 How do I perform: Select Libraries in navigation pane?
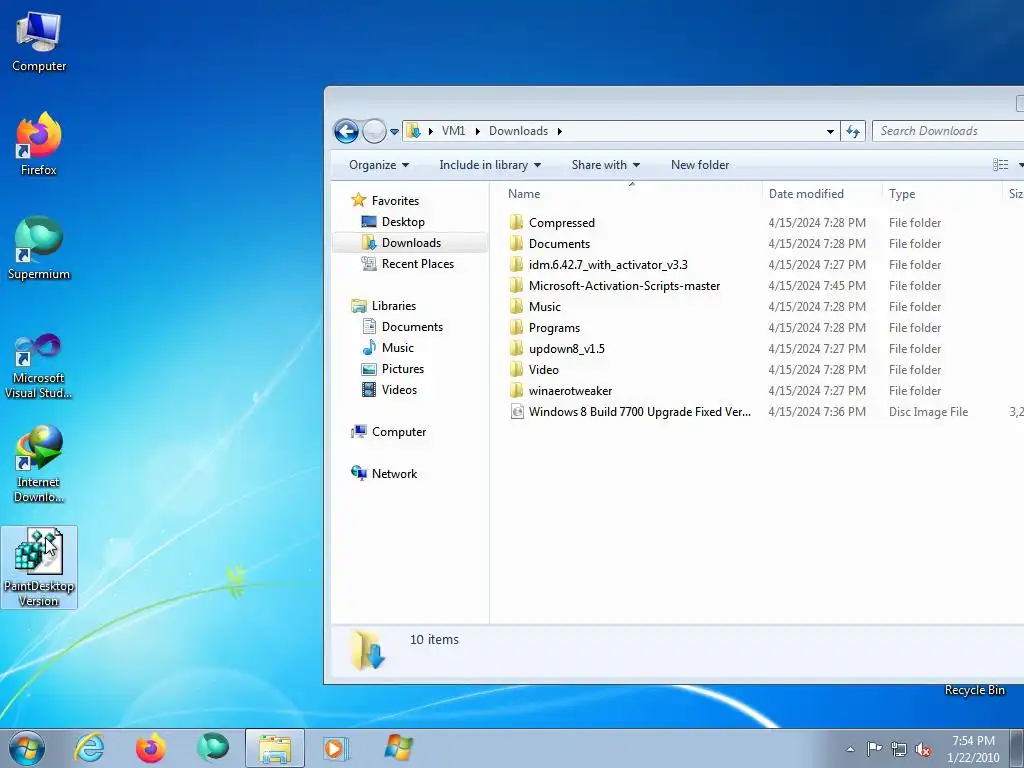[x=393, y=306]
